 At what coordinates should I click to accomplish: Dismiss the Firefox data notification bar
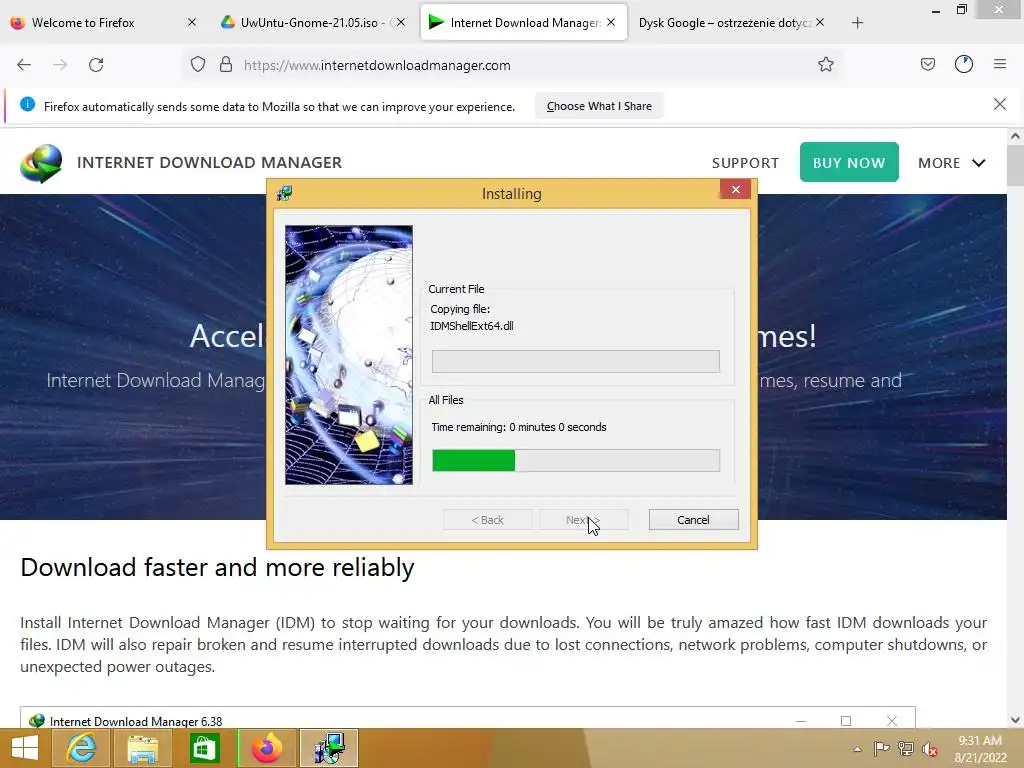click(999, 104)
